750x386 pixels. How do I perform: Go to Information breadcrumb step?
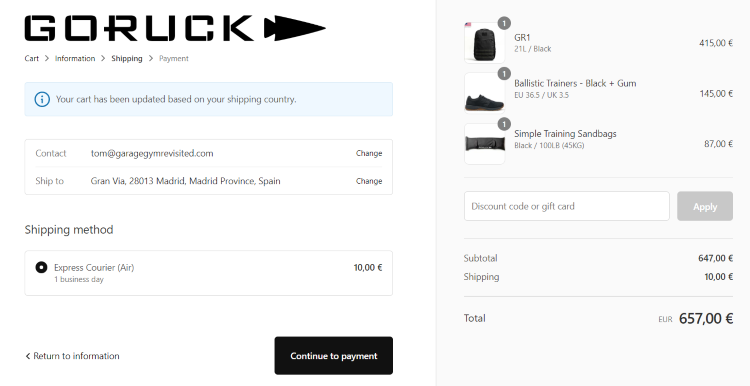(x=75, y=58)
